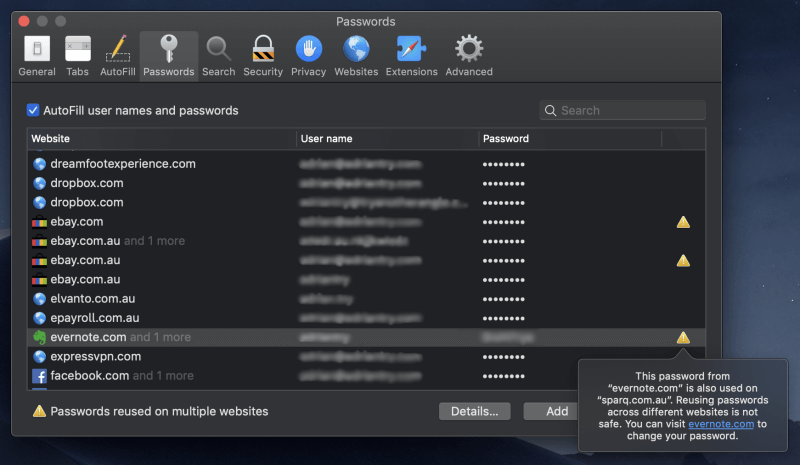The width and height of the screenshot is (800, 465).
Task: Open the Security padlock pane
Action: click(263, 56)
